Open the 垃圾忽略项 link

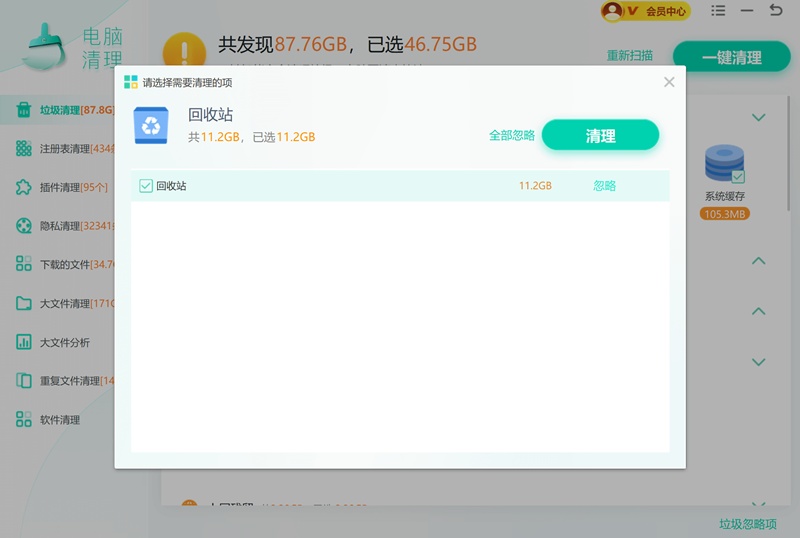point(748,524)
